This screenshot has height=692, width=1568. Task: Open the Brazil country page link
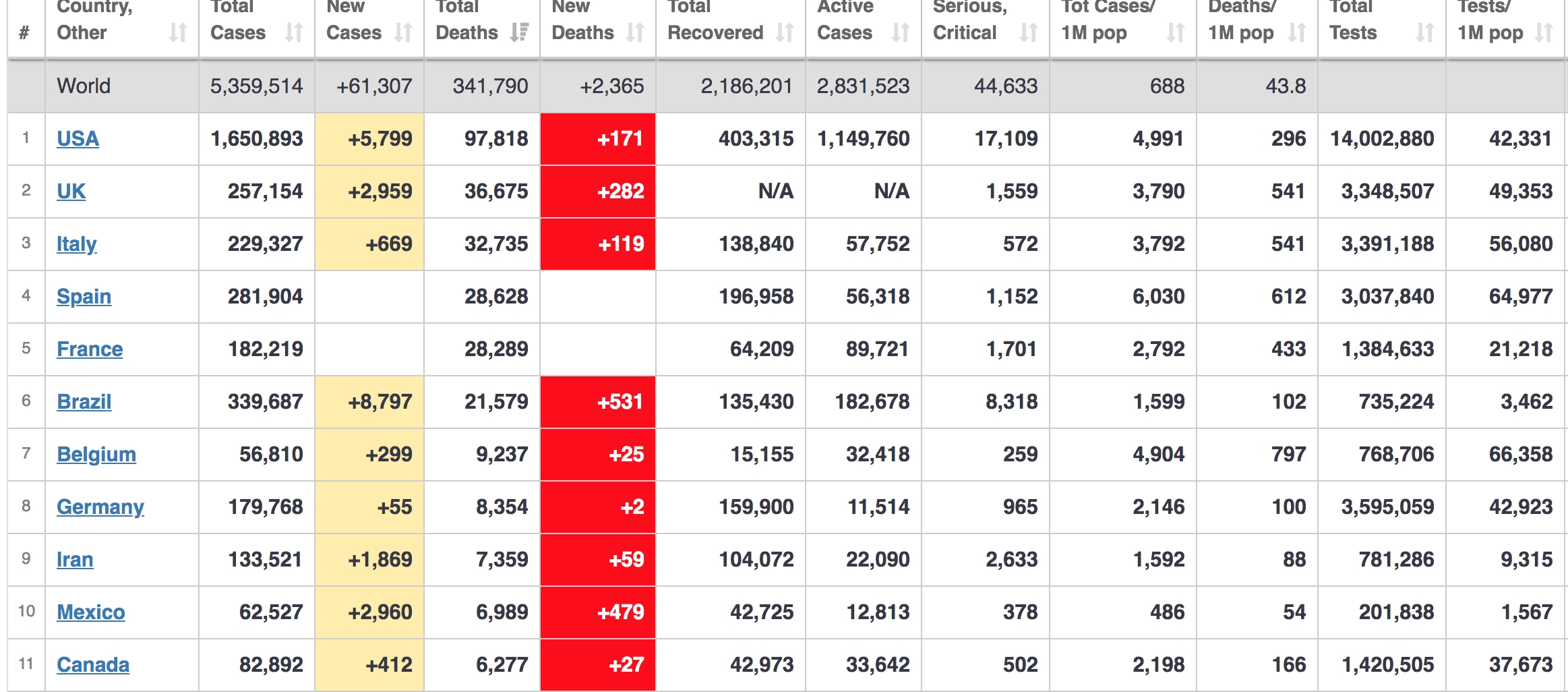[x=84, y=402]
